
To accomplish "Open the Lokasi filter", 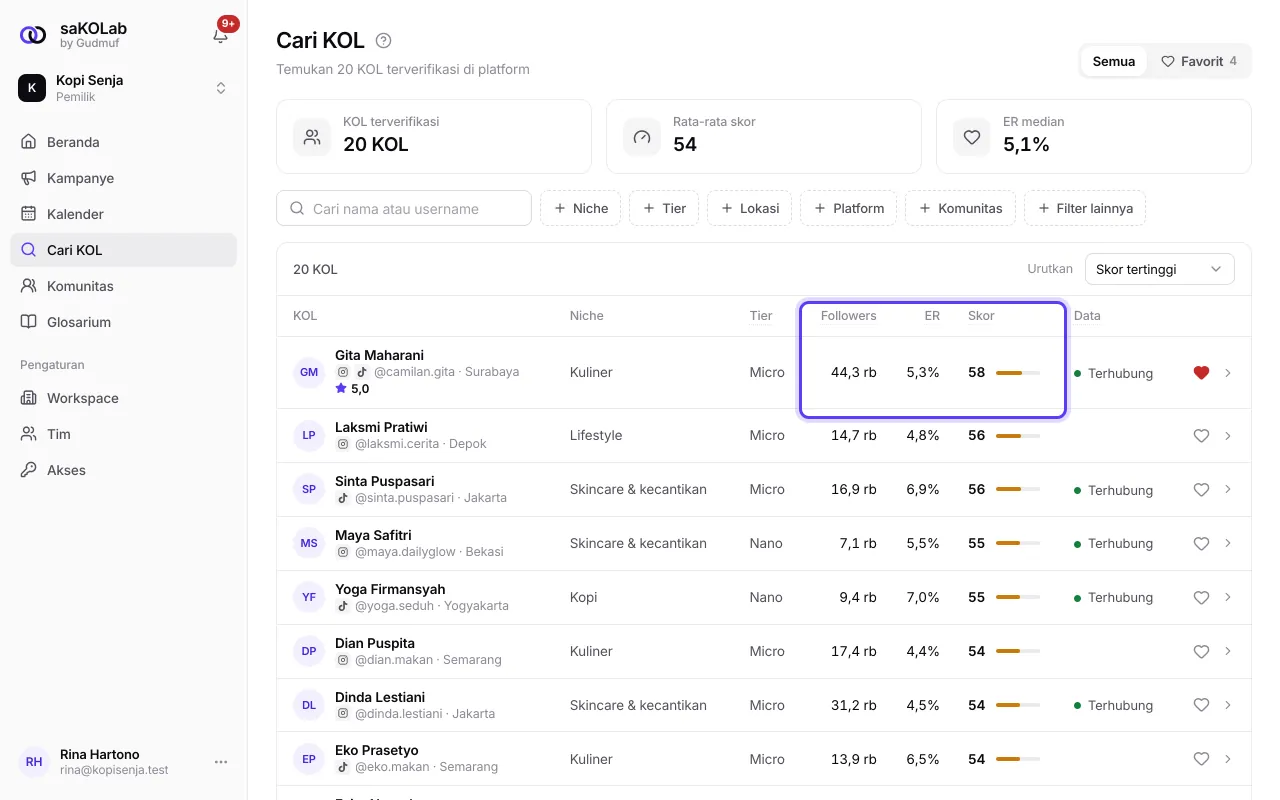I will [x=750, y=208].
